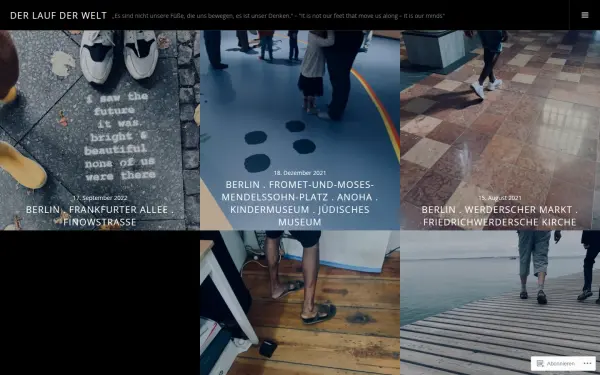Select the 17. September 2022 date

[x=100, y=198]
